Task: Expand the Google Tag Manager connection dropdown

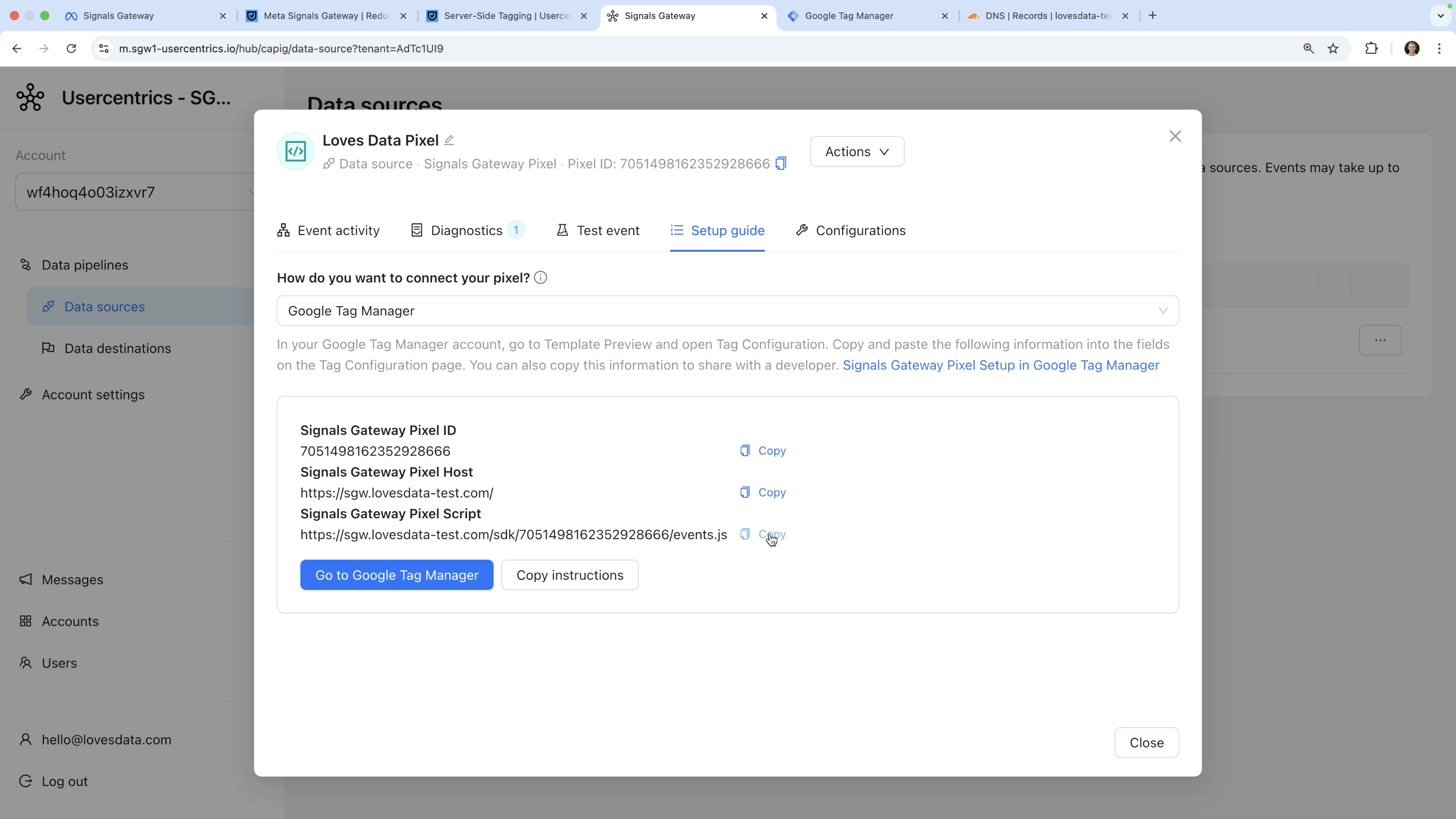Action: (728, 311)
